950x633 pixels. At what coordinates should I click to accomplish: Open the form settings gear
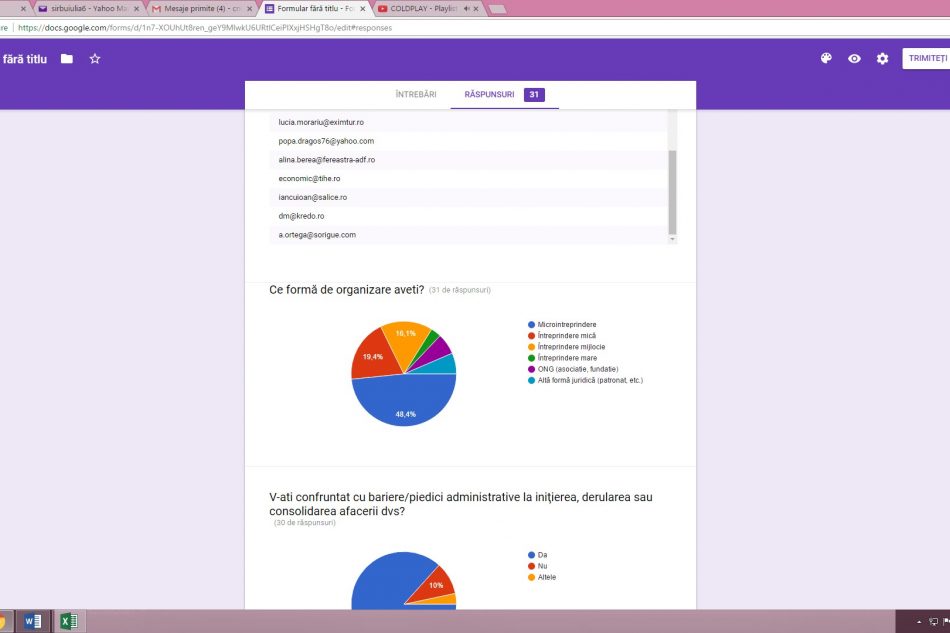(882, 59)
